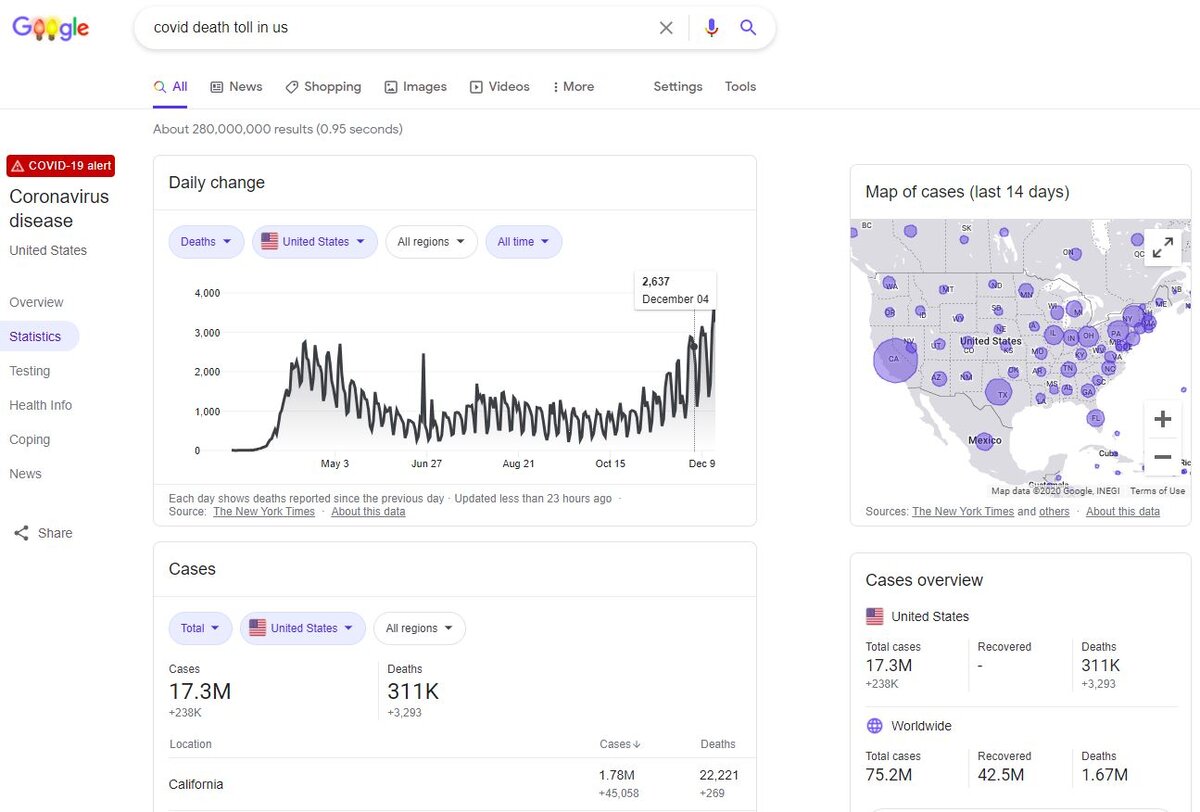This screenshot has width=1200, height=812.
Task: Open the All results tab
Action: coord(170,87)
